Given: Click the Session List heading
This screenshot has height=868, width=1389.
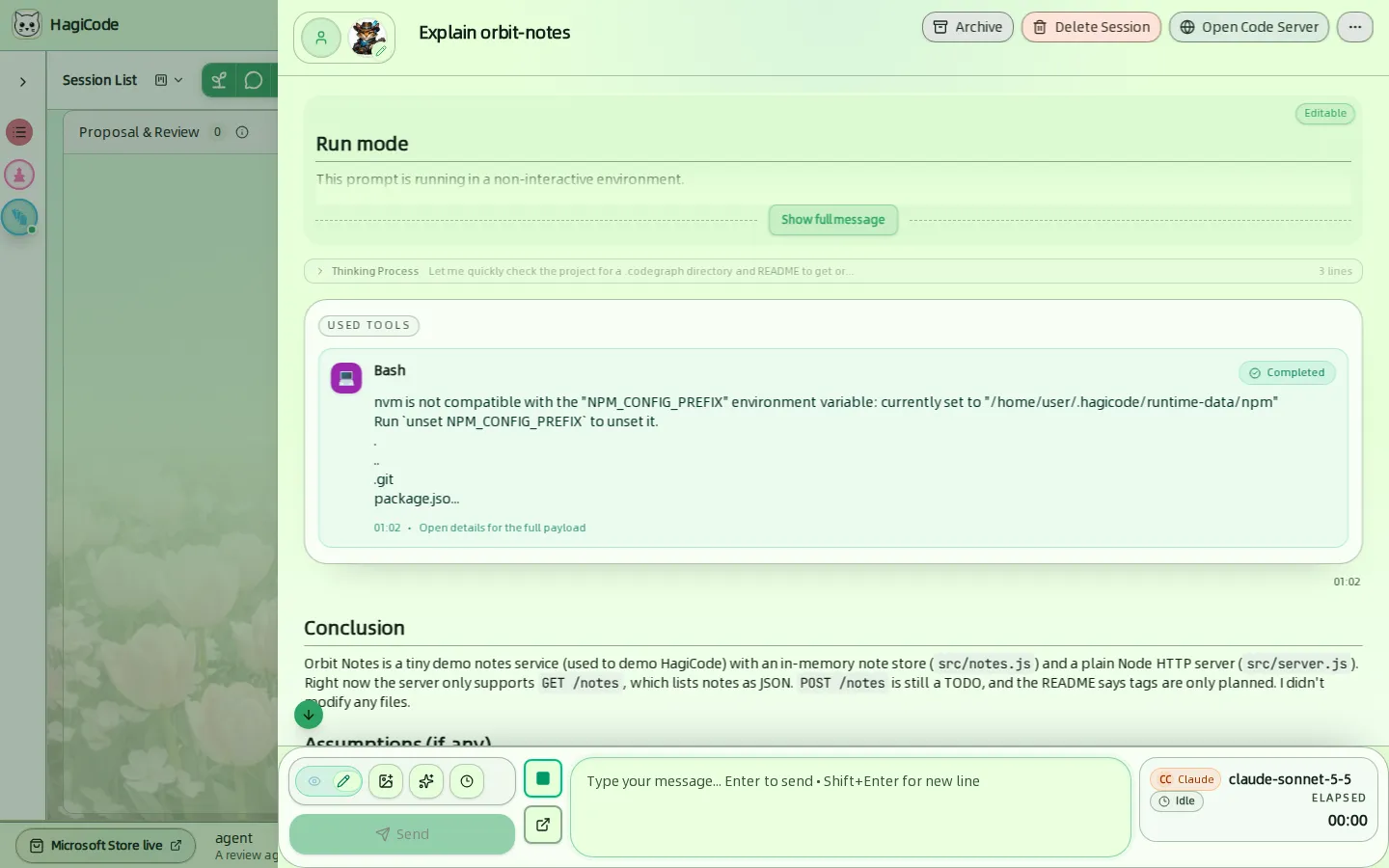Looking at the screenshot, I should point(99,80).
